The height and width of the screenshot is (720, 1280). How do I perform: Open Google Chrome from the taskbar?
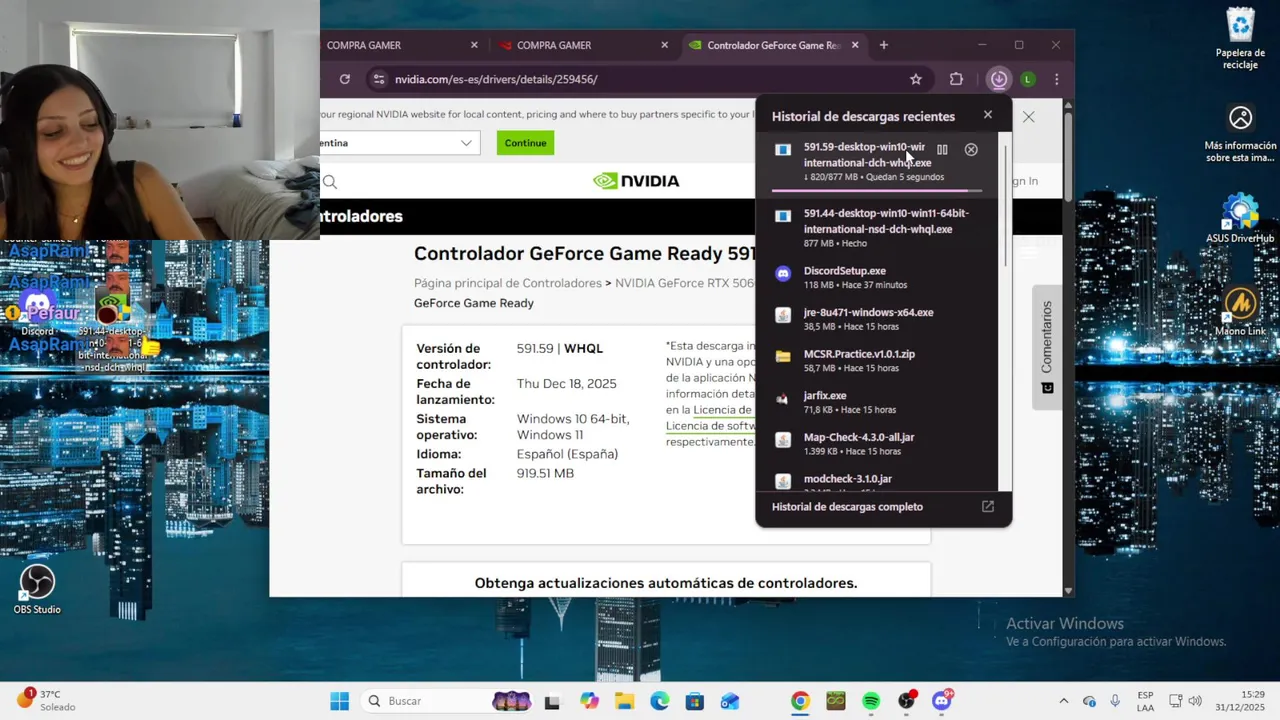coord(800,701)
